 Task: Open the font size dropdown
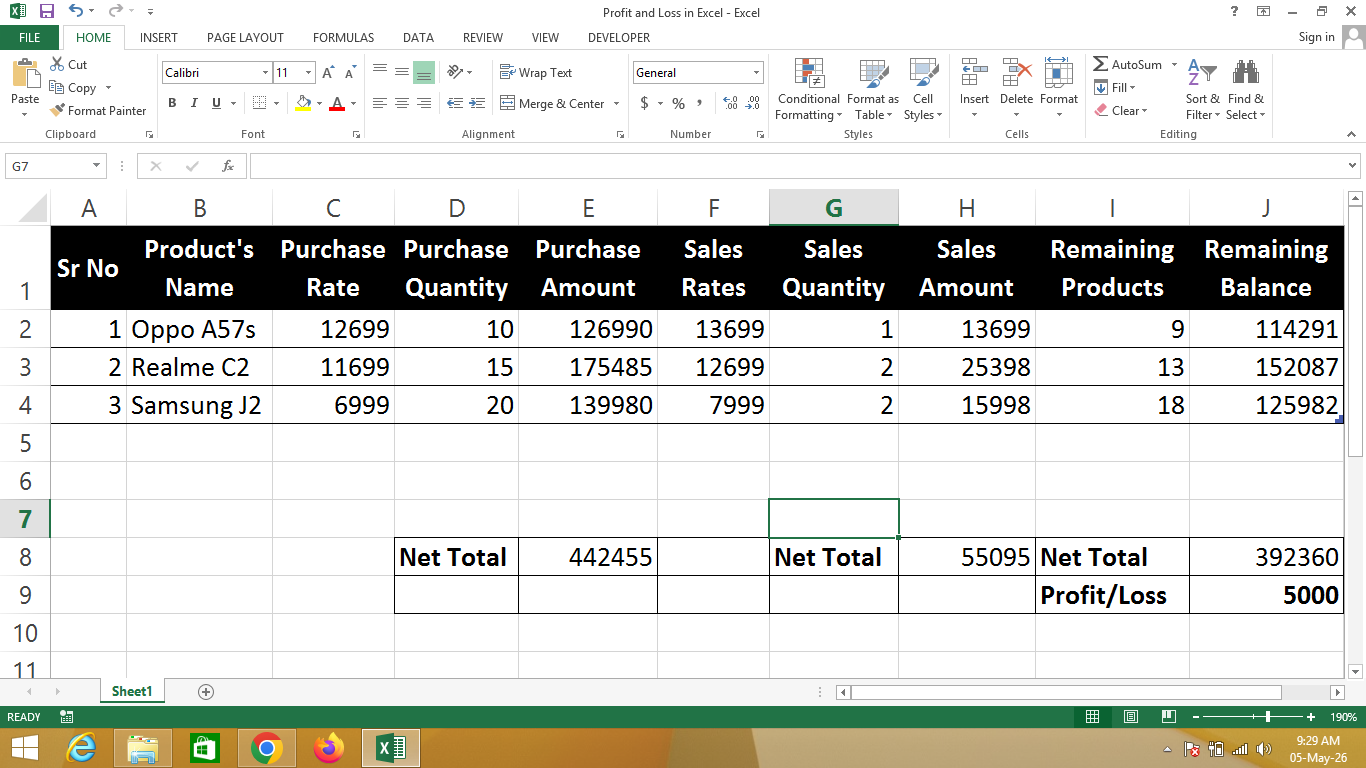click(309, 73)
